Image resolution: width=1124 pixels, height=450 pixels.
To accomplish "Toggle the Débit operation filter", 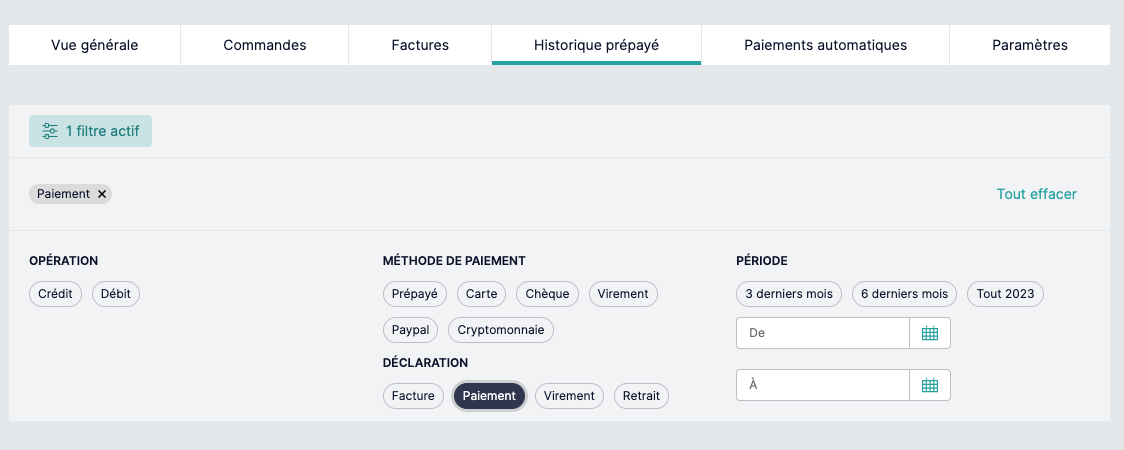I will tap(116, 294).
